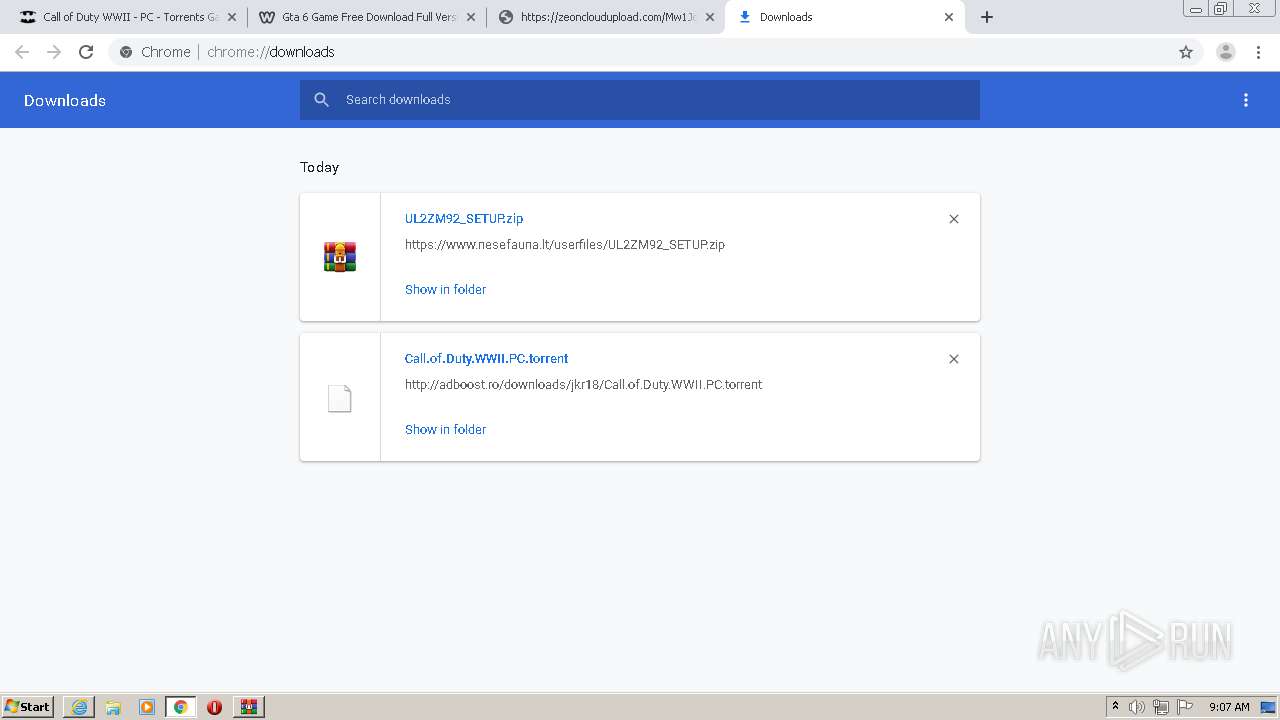Open the Opera taskbar icon
This screenshot has width=1280, height=720.
[214, 707]
